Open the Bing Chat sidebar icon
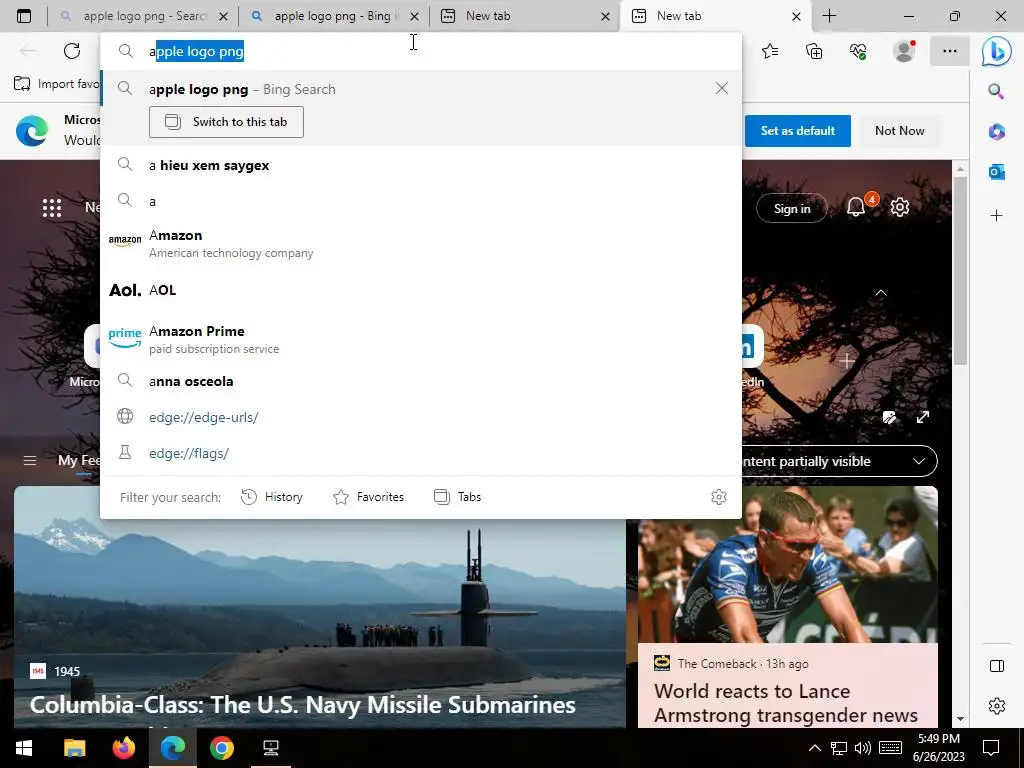 tap(997, 52)
